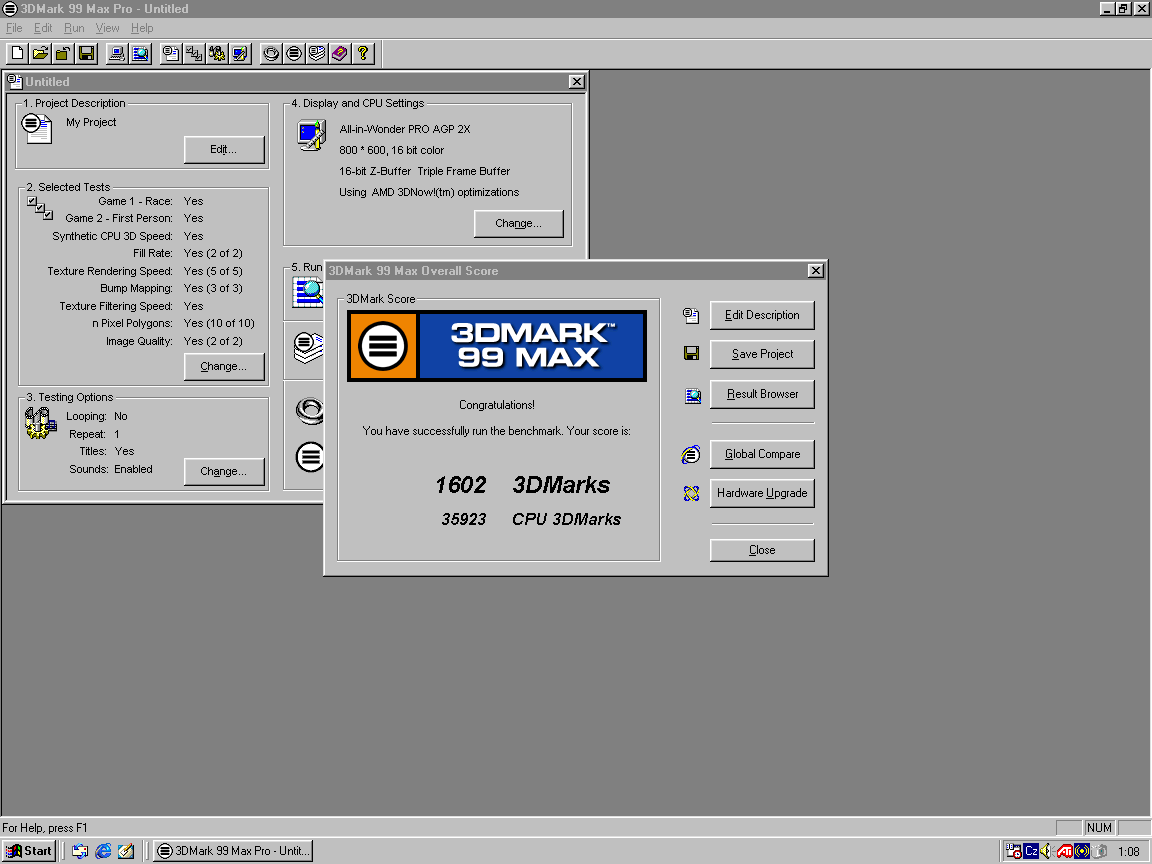Click the 3DMark 99 Max Pro taskbar button
1152x864 pixels.
(x=233, y=851)
